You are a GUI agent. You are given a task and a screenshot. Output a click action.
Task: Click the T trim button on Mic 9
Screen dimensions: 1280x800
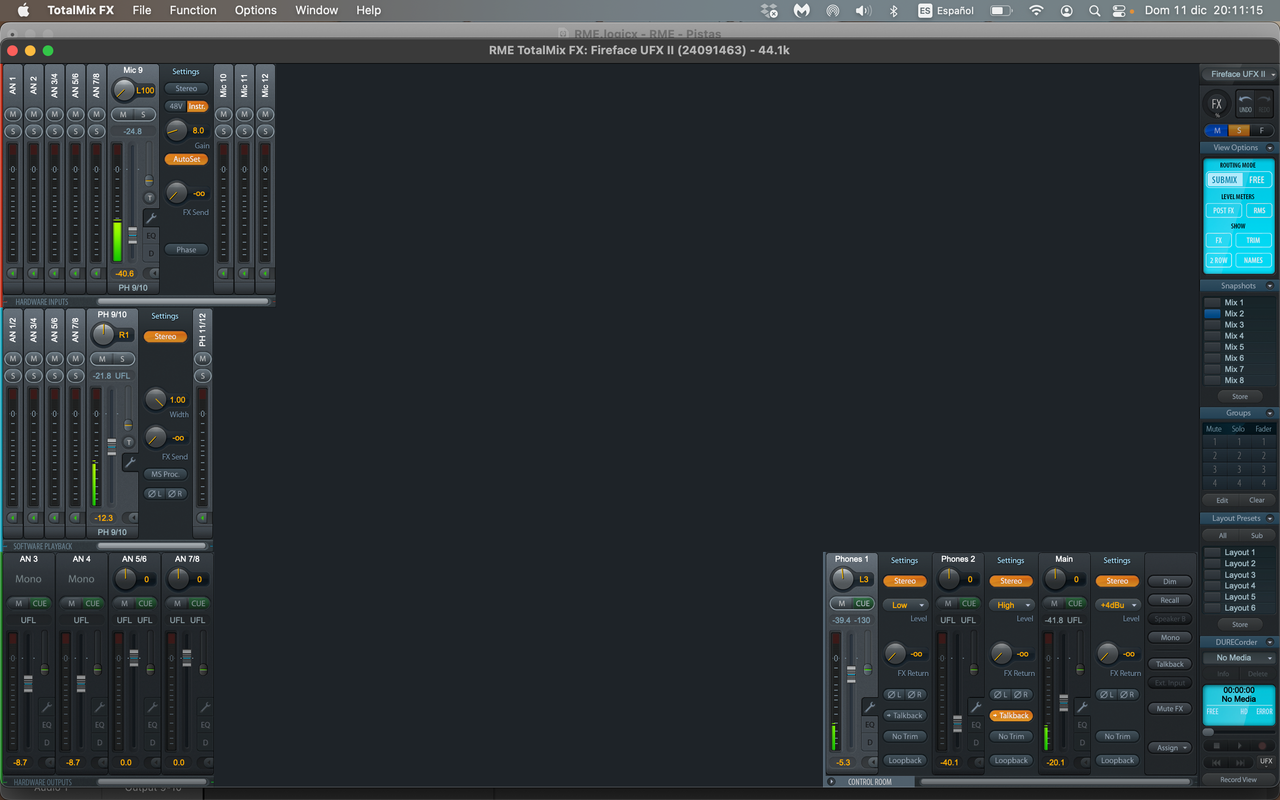pos(150,197)
